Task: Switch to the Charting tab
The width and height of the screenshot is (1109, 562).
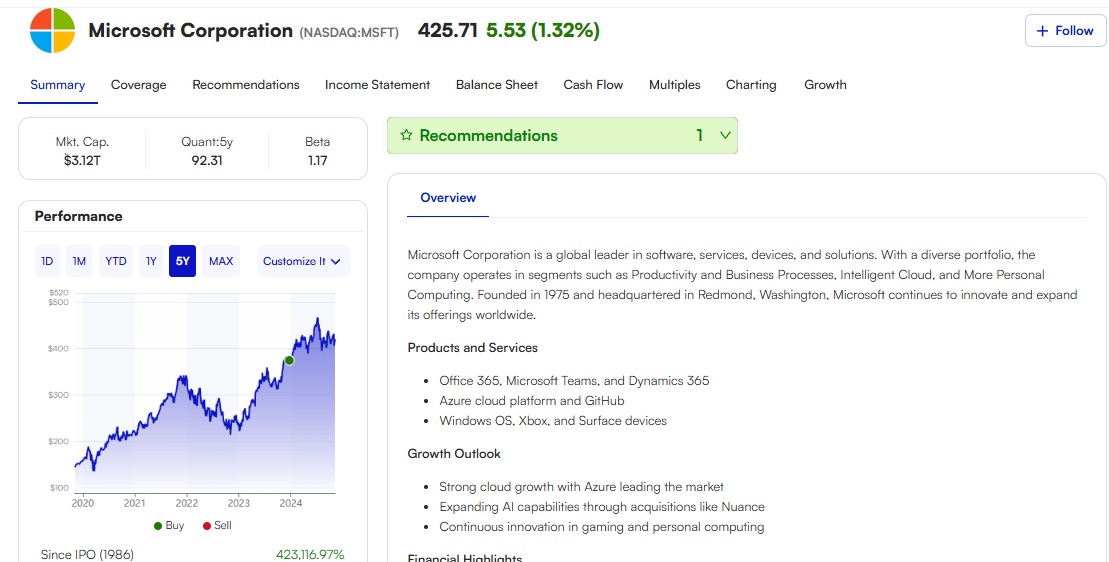Action: 751,85
